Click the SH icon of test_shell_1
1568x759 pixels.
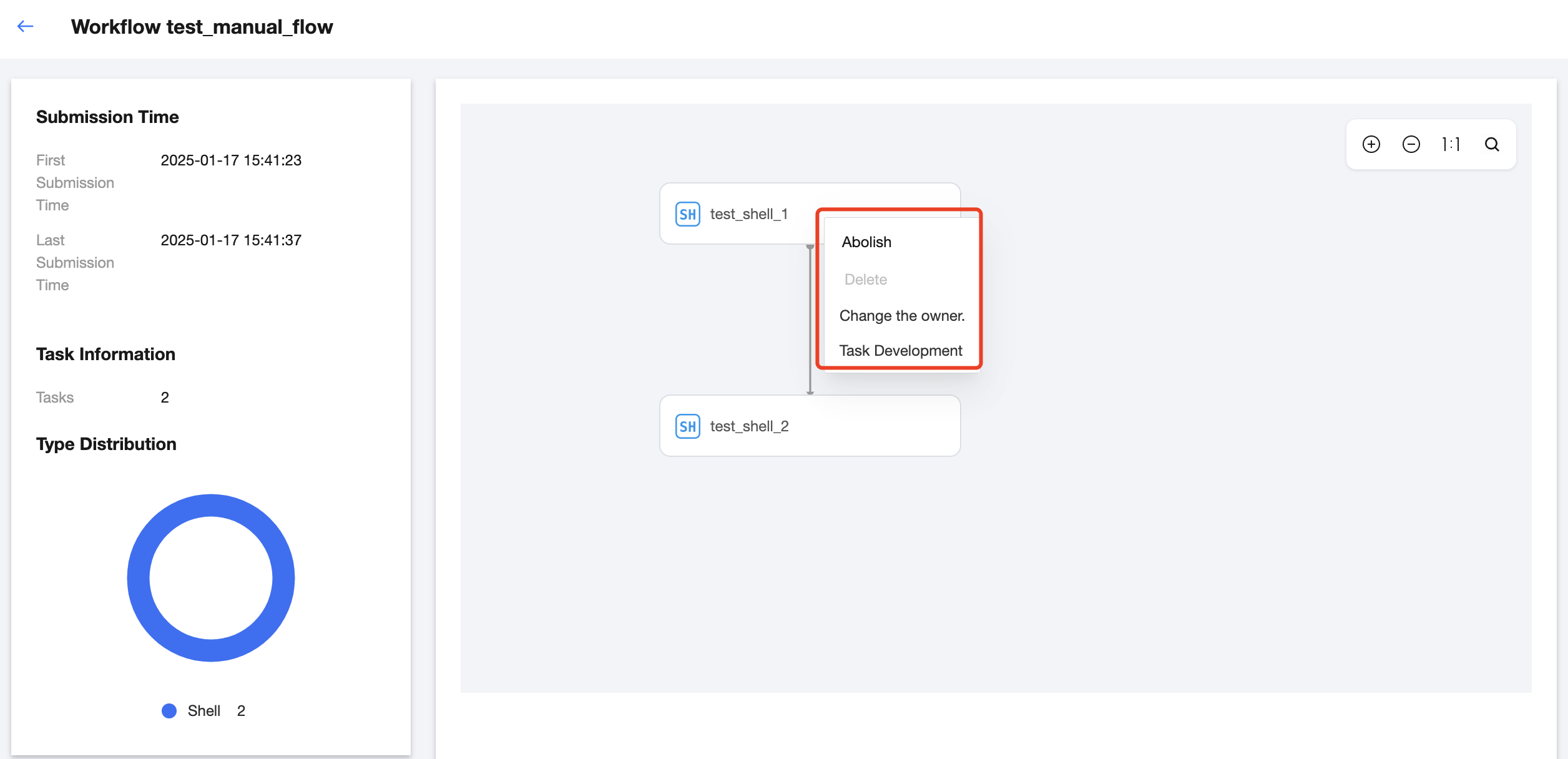(687, 214)
